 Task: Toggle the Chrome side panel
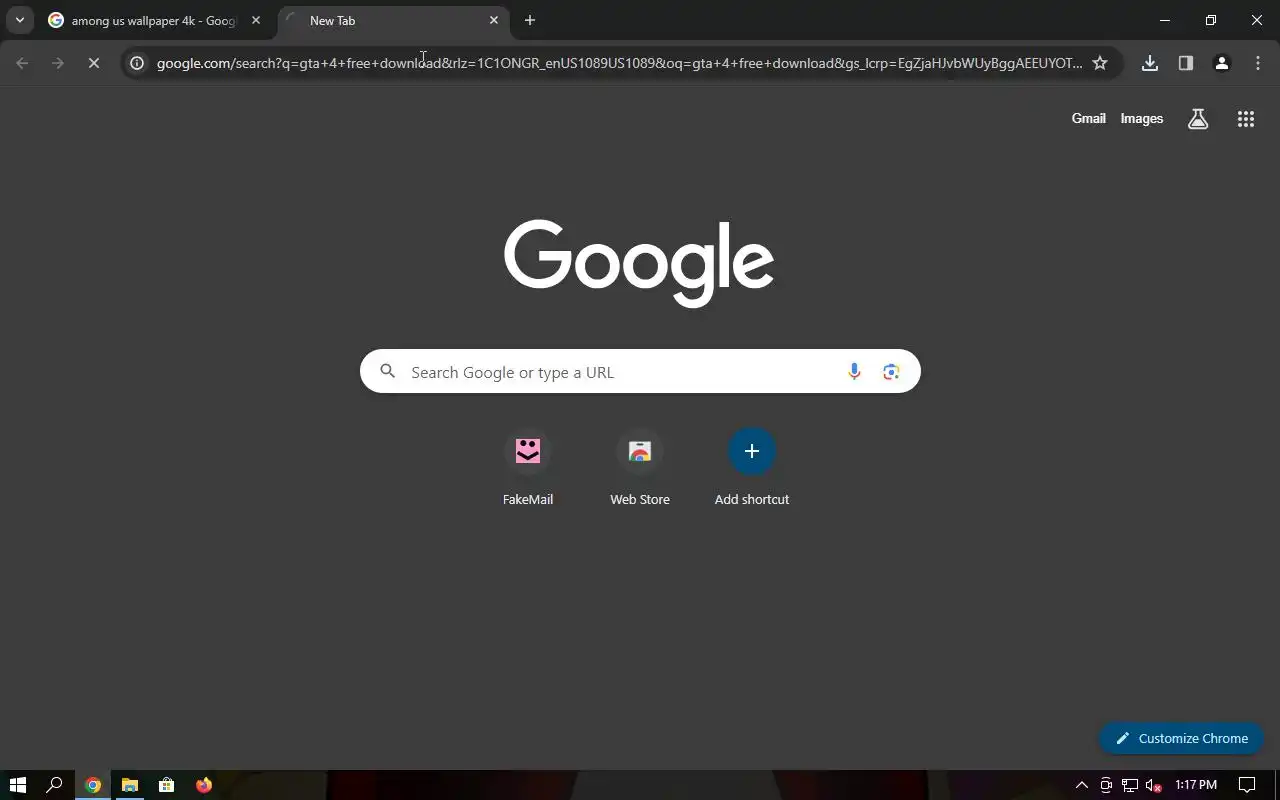point(1186,63)
